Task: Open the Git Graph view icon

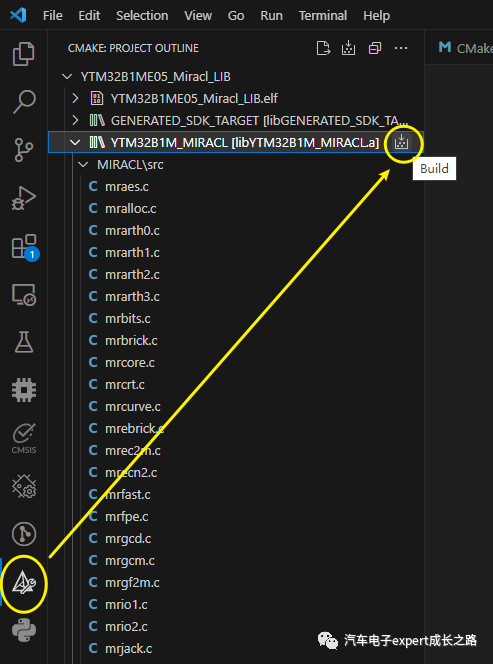Action: coord(24,534)
